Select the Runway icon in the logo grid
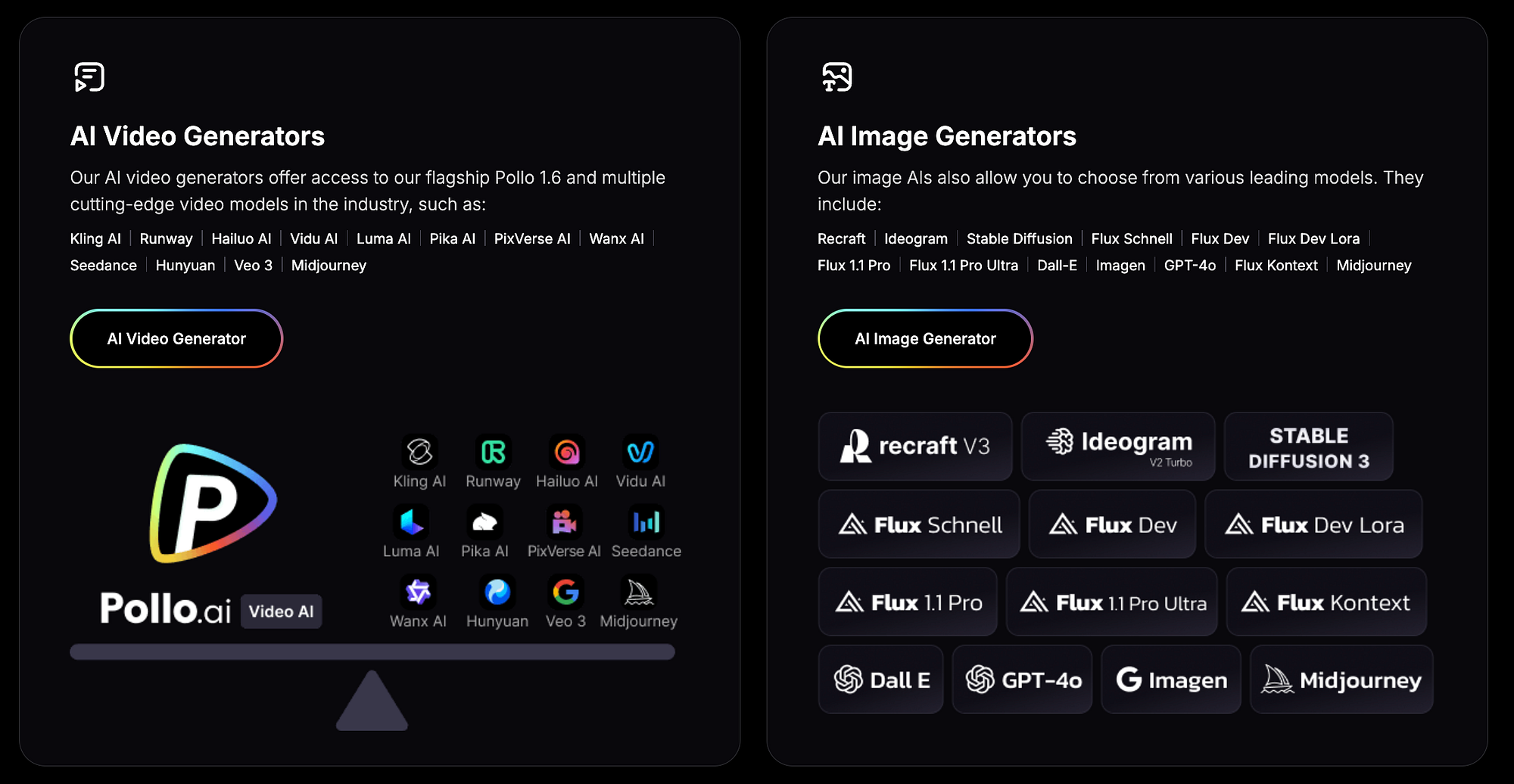The width and height of the screenshot is (1514, 784). click(x=493, y=452)
